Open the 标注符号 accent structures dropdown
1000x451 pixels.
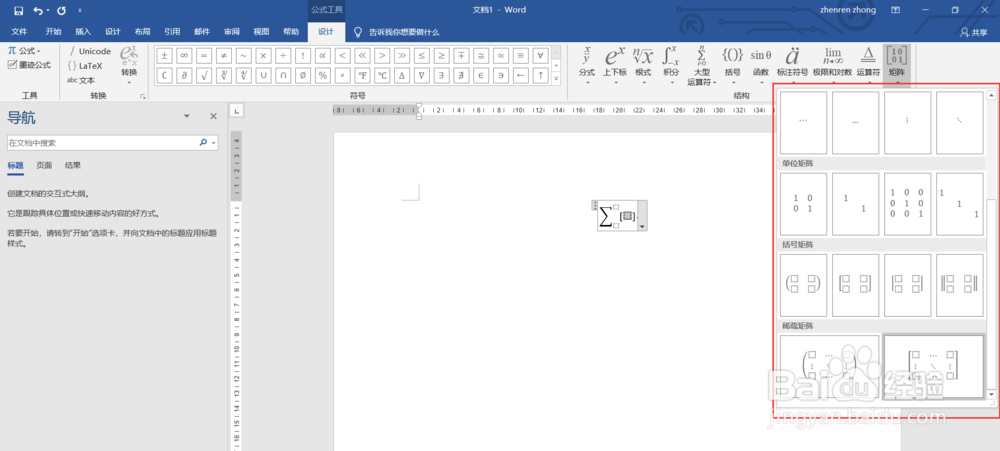(792, 65)
